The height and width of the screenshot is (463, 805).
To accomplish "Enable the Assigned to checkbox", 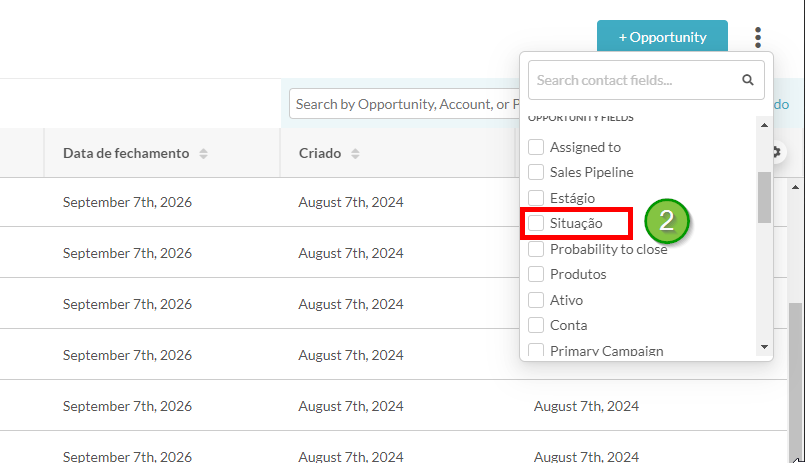I will pos(536,147).
